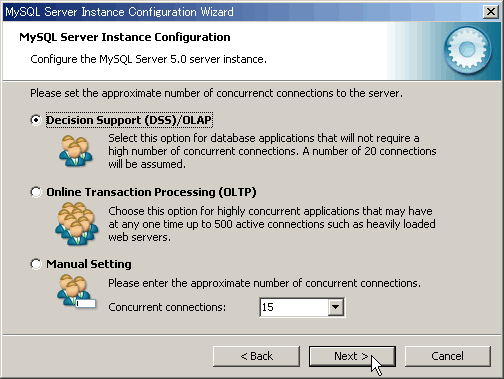Click the 'Concurrent connections:' label
The image size is (504, 379).
(x=167, y=307)
